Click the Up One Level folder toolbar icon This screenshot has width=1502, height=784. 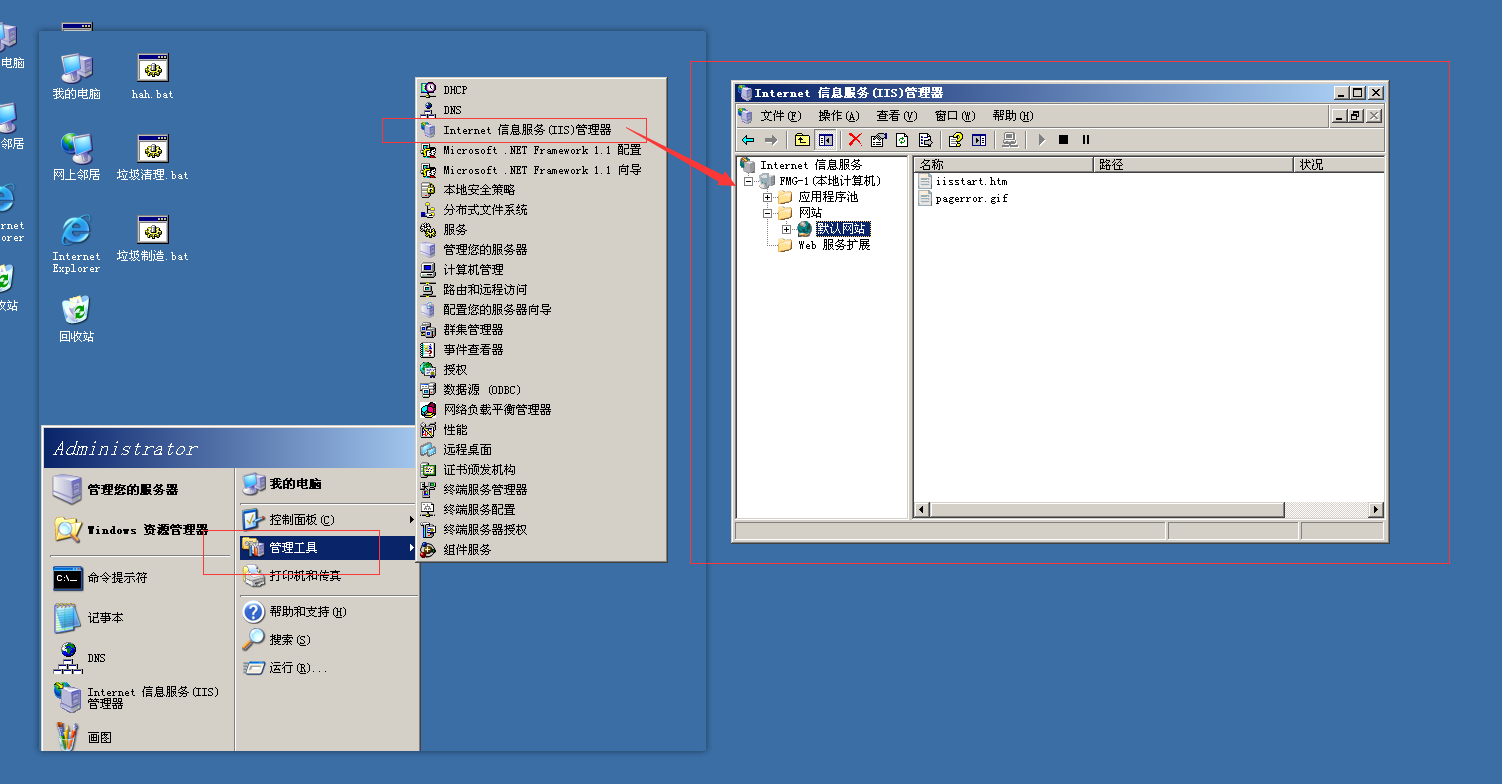(x=802, y=140)
